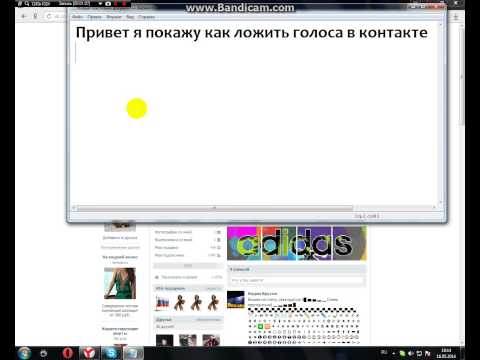Open the first friend thumbnail
Screen dimensions: 480x360
pos(165,341)
